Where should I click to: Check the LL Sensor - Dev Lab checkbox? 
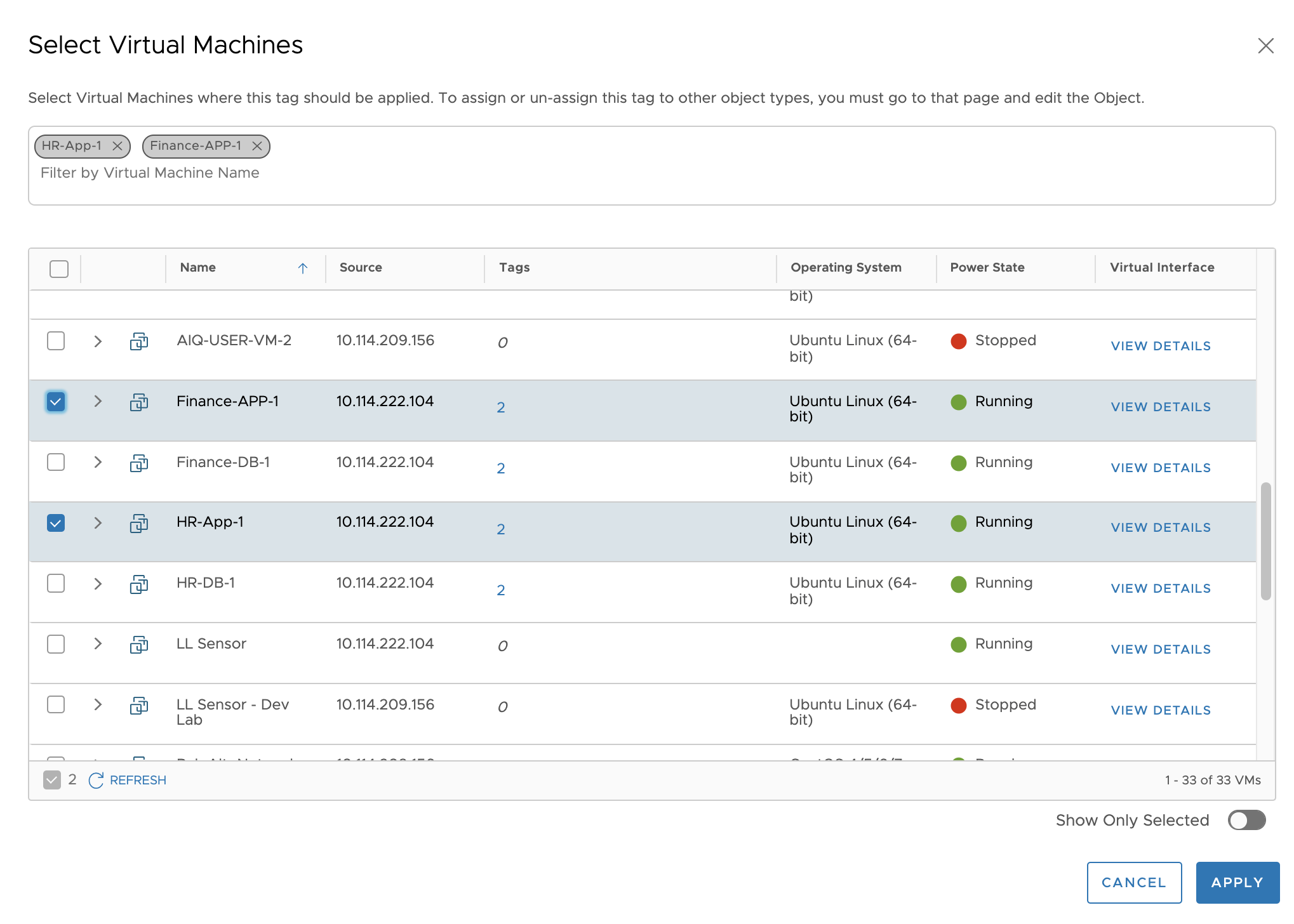[x=56, y=704]
